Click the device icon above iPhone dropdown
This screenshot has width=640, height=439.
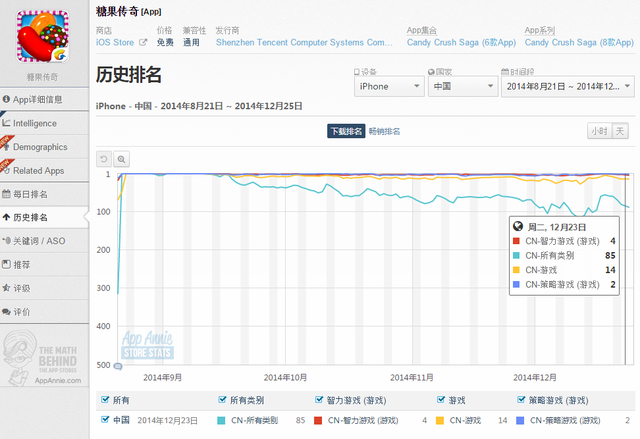coord(357,72)
